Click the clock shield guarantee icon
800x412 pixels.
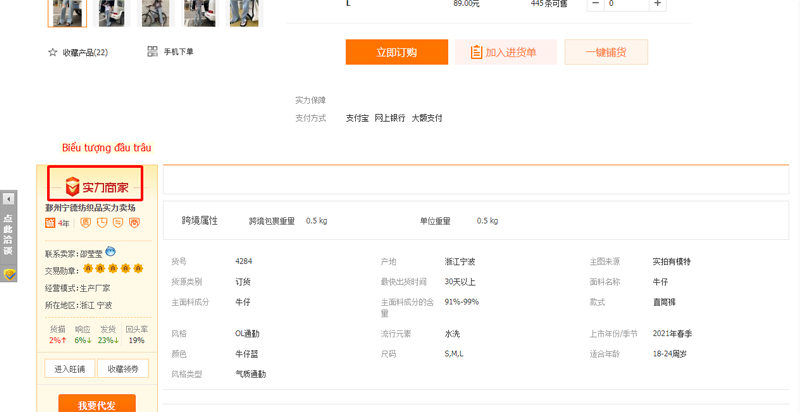102,222
